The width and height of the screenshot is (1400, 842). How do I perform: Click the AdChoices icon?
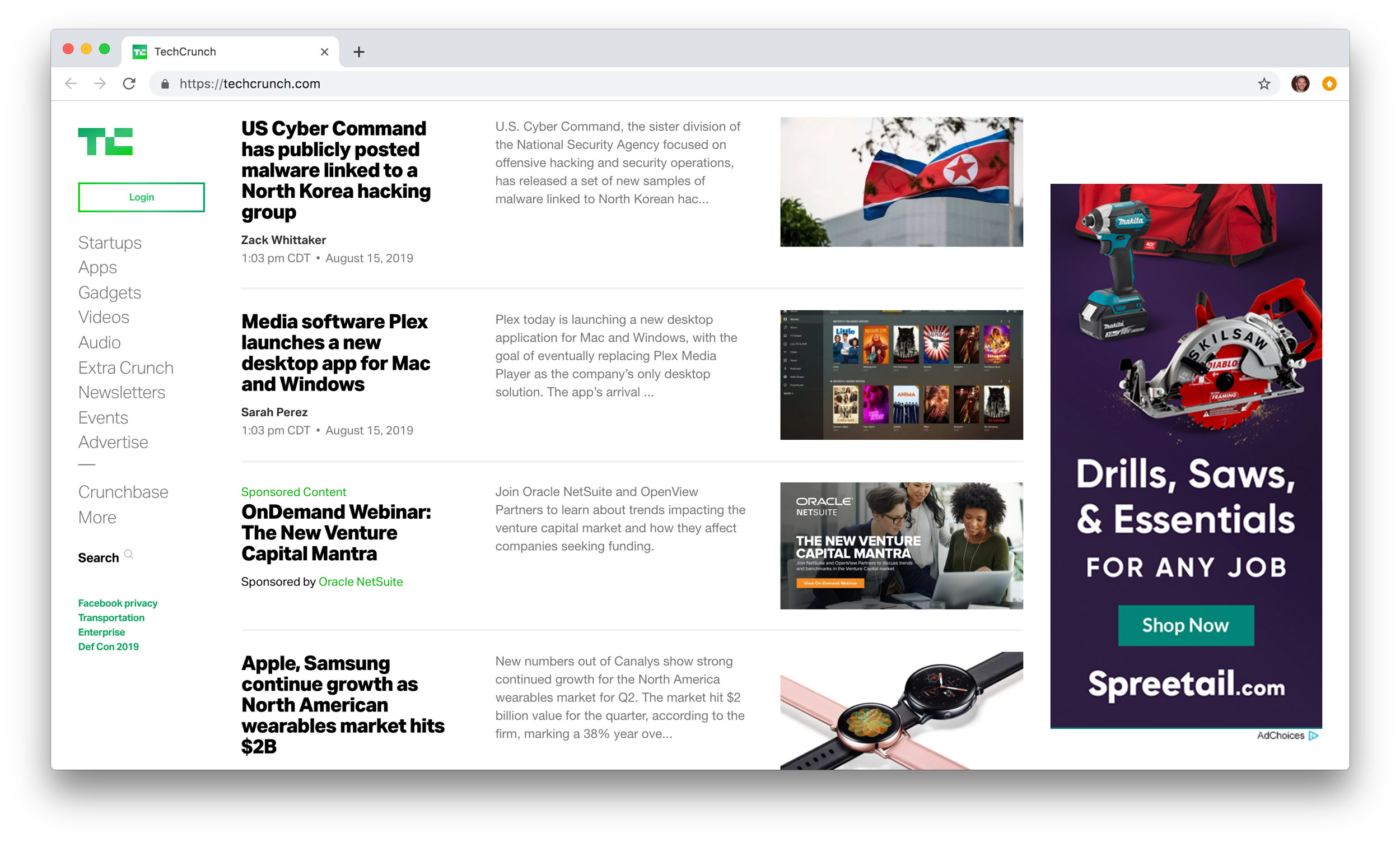[x=1313, y=736]
